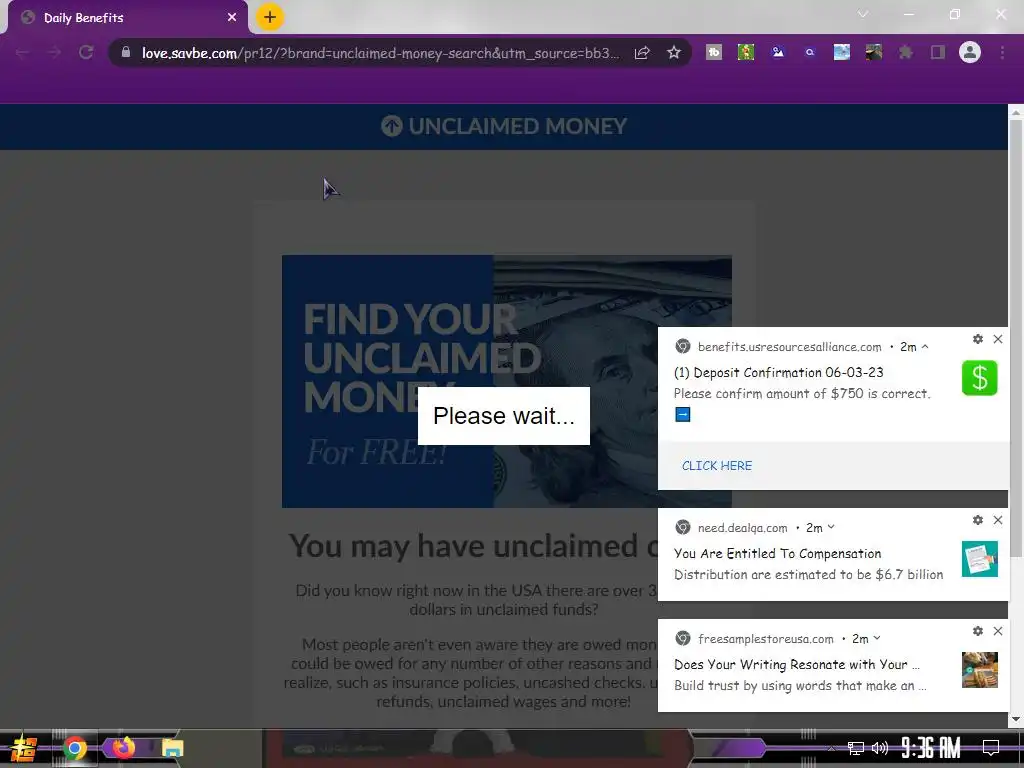Open the user profile avatar
Image resolution: width=1024 pixels, height=768 pixels.
970,52
